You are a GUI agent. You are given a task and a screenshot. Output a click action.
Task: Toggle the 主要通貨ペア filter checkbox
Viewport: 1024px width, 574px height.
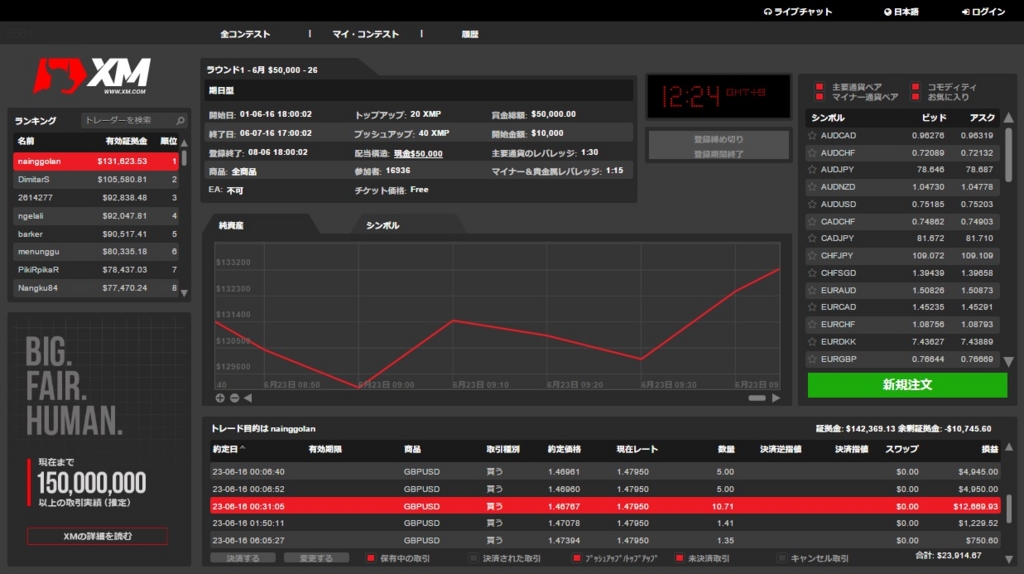(820, 87)
